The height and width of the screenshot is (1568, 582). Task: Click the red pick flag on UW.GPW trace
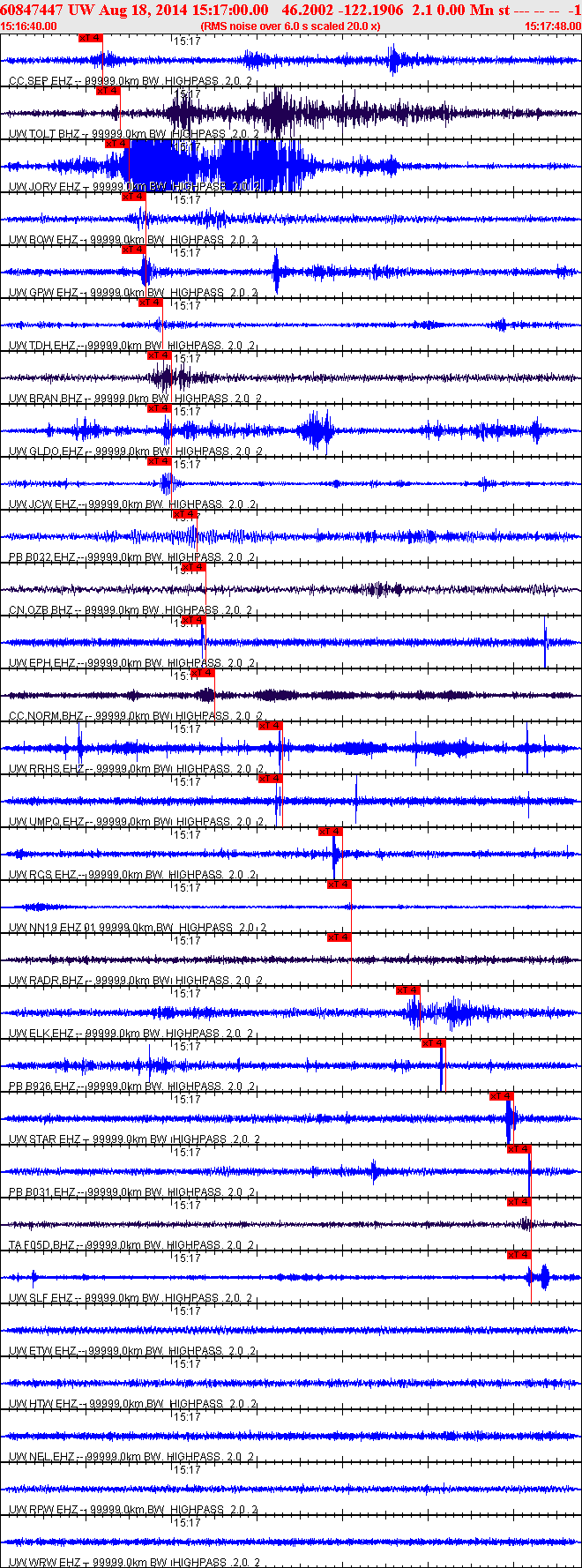click(134, 250)
